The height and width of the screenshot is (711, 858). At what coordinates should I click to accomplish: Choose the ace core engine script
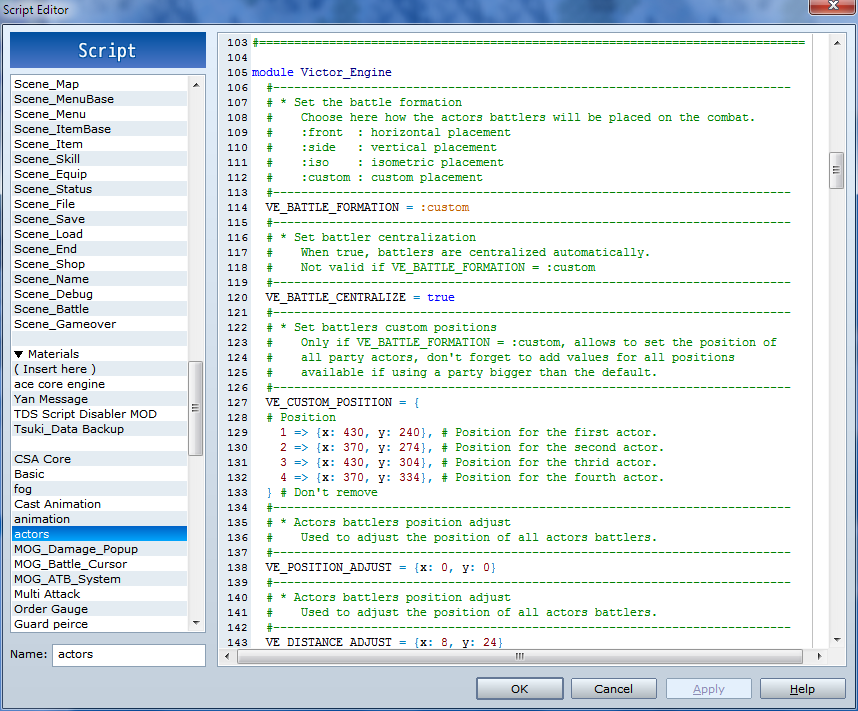pos(59,384)
